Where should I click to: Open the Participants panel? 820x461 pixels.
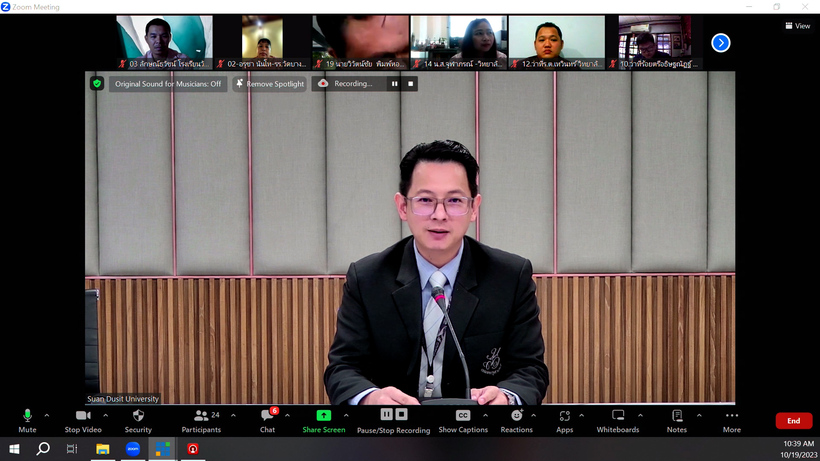click(201, 419)
